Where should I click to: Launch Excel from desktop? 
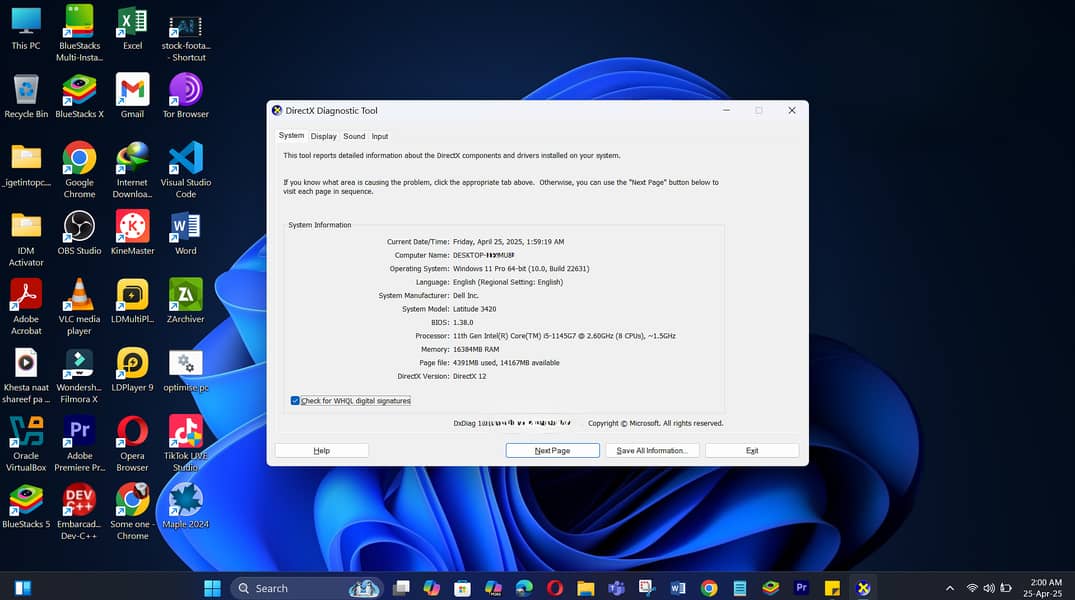pos(132,27)
